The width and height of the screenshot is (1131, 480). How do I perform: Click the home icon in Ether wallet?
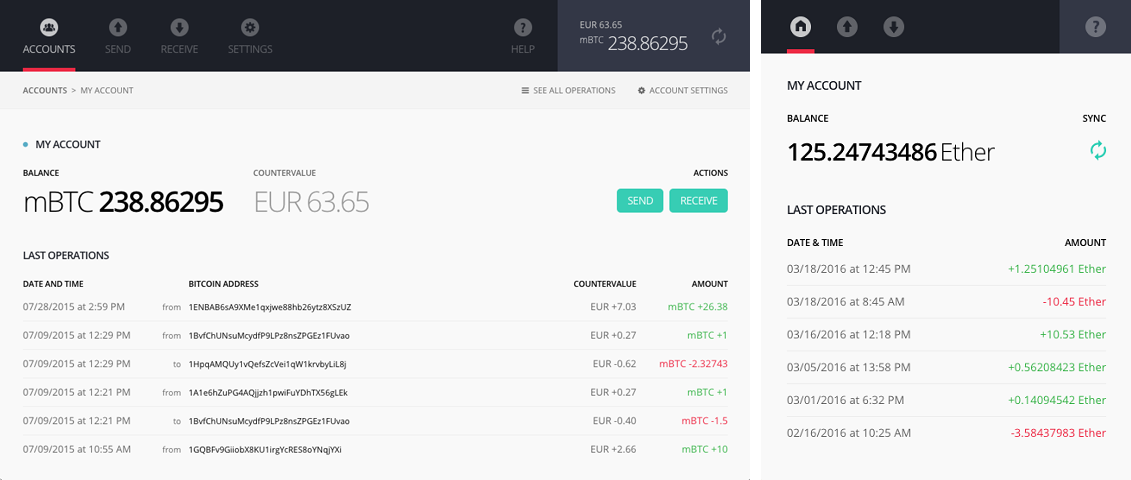(x=801, y=27)
